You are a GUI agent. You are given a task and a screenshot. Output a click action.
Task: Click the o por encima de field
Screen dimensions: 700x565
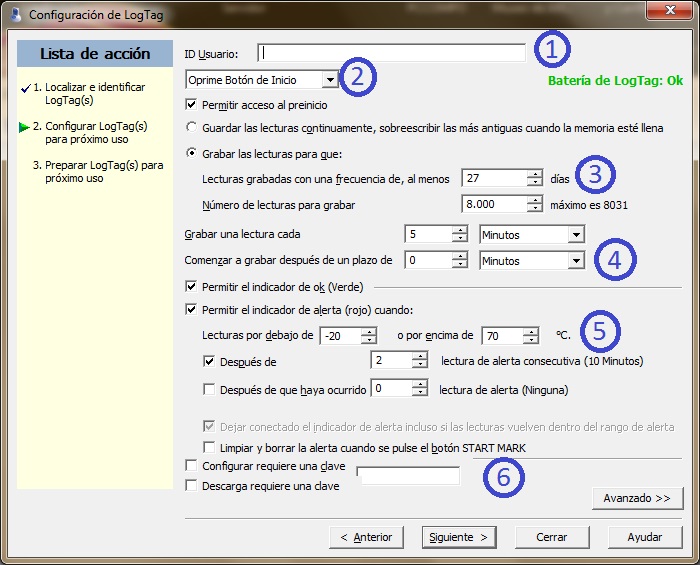point(503,335)
